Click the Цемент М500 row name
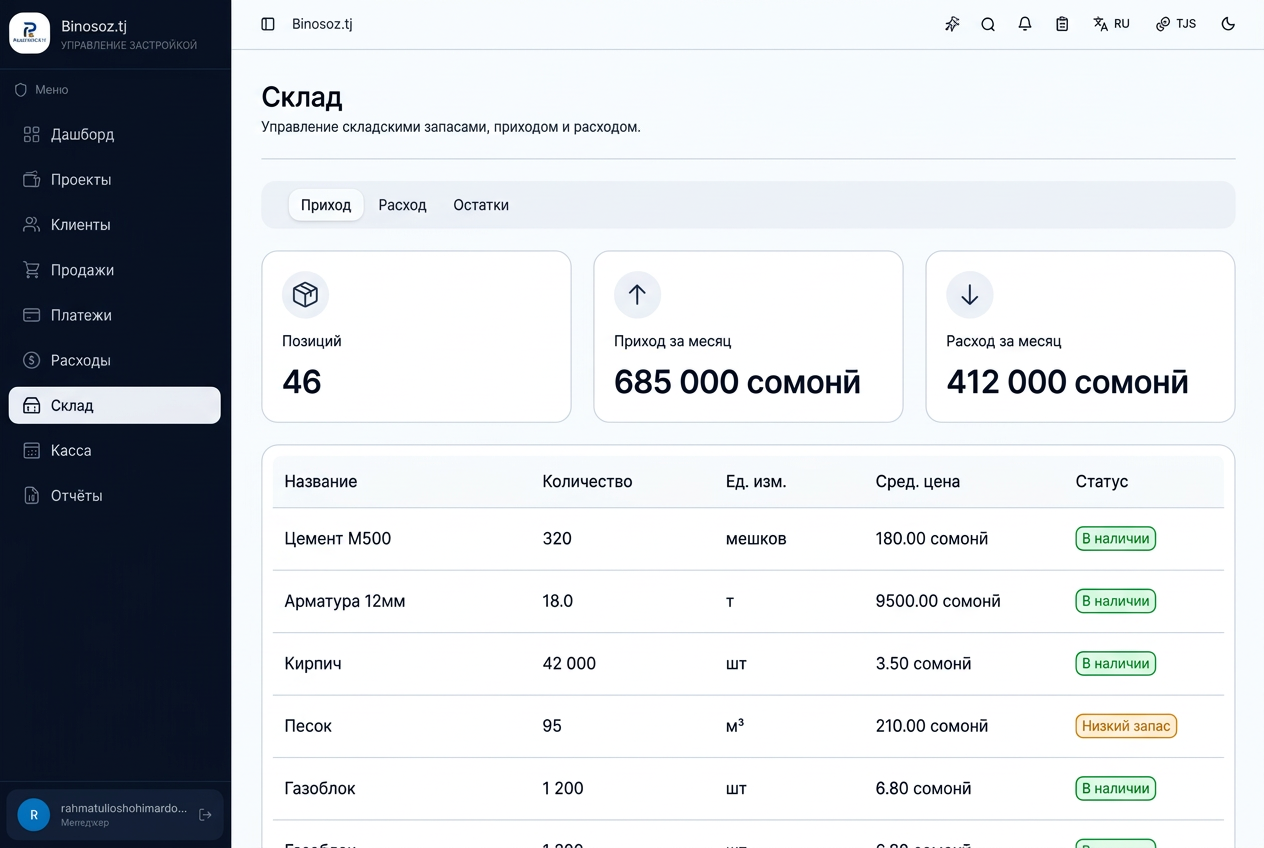 tap(338, 539)
